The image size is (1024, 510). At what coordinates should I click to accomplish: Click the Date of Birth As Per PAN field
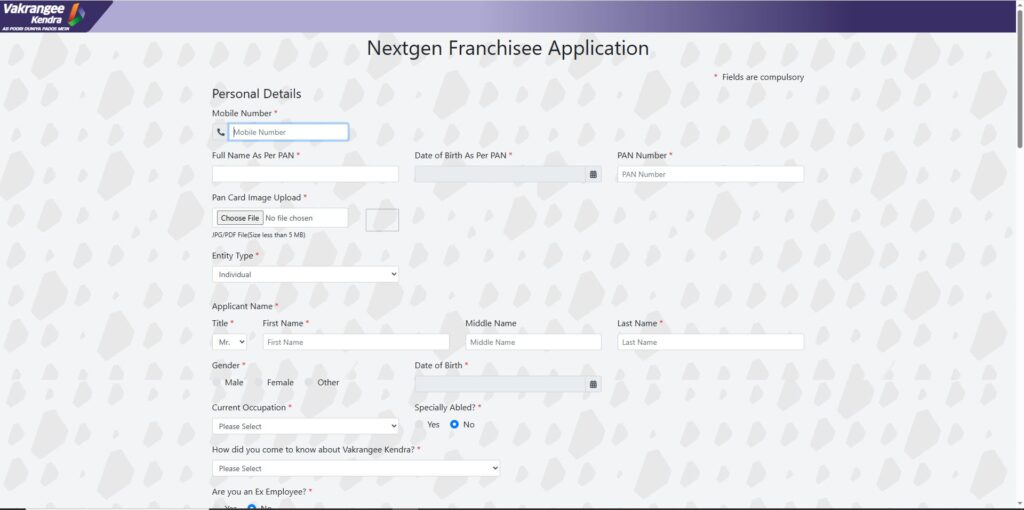[500, 174]
